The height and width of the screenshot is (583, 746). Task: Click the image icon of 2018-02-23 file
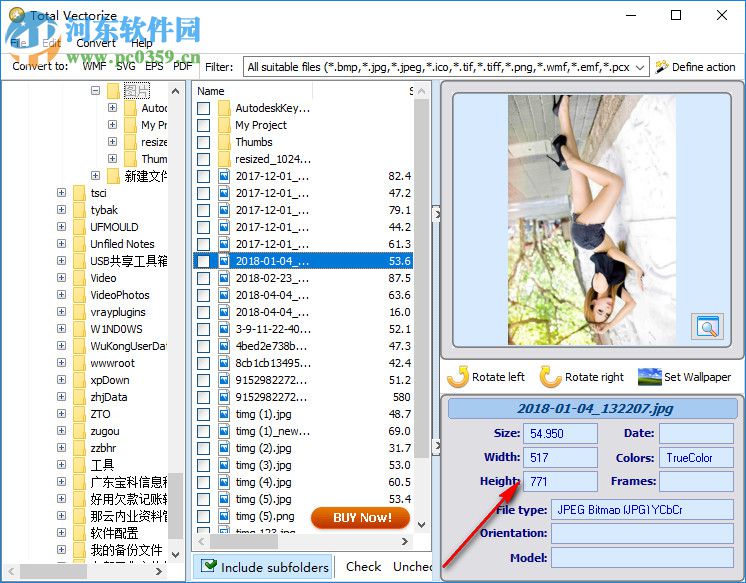224,278
